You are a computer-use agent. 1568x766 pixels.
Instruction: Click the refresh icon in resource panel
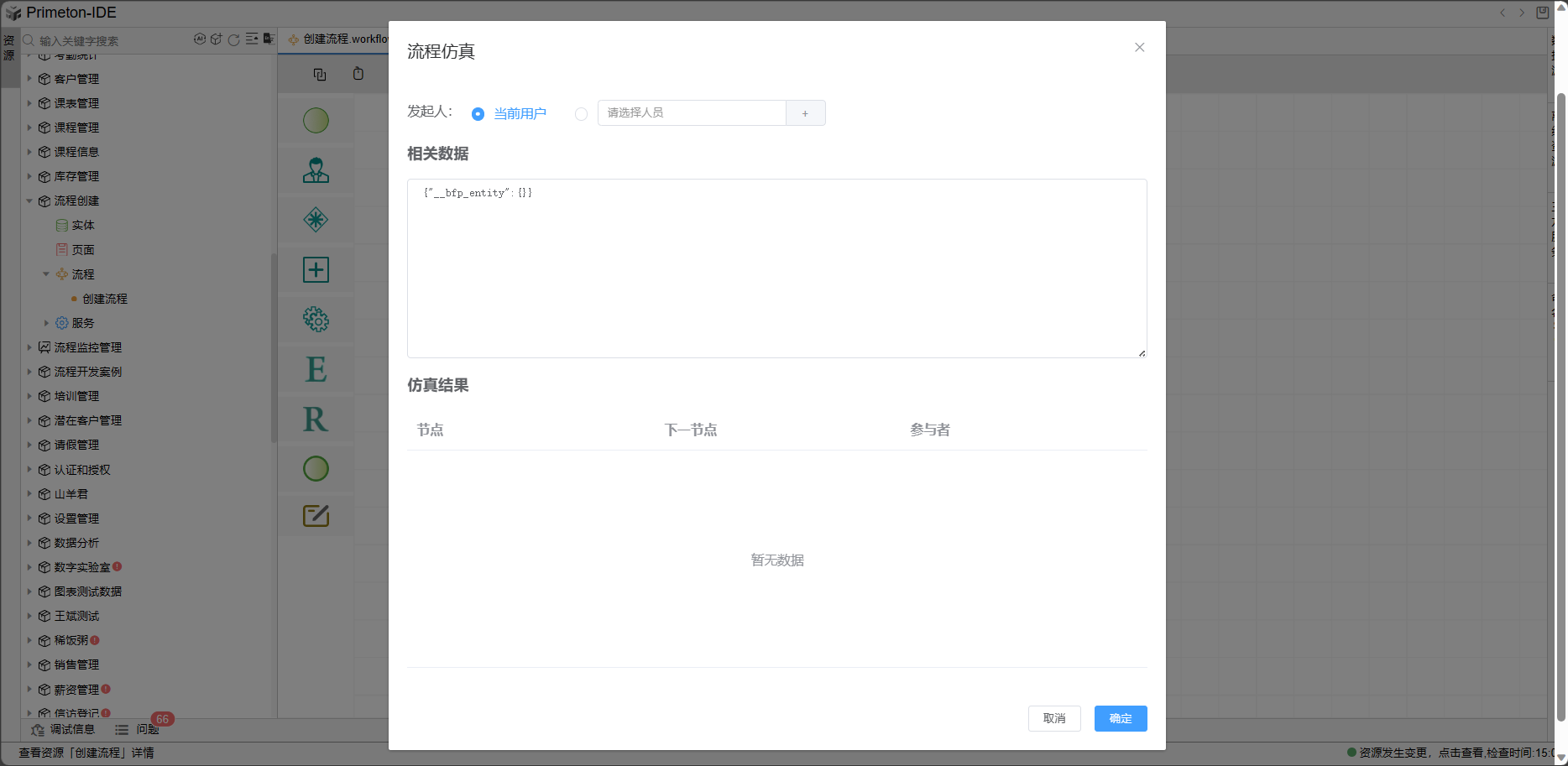234,39
